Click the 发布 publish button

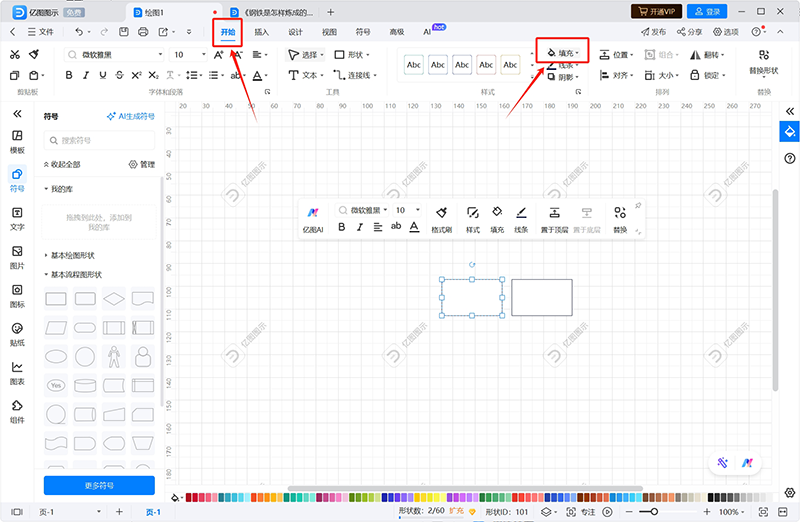[654, 32]
